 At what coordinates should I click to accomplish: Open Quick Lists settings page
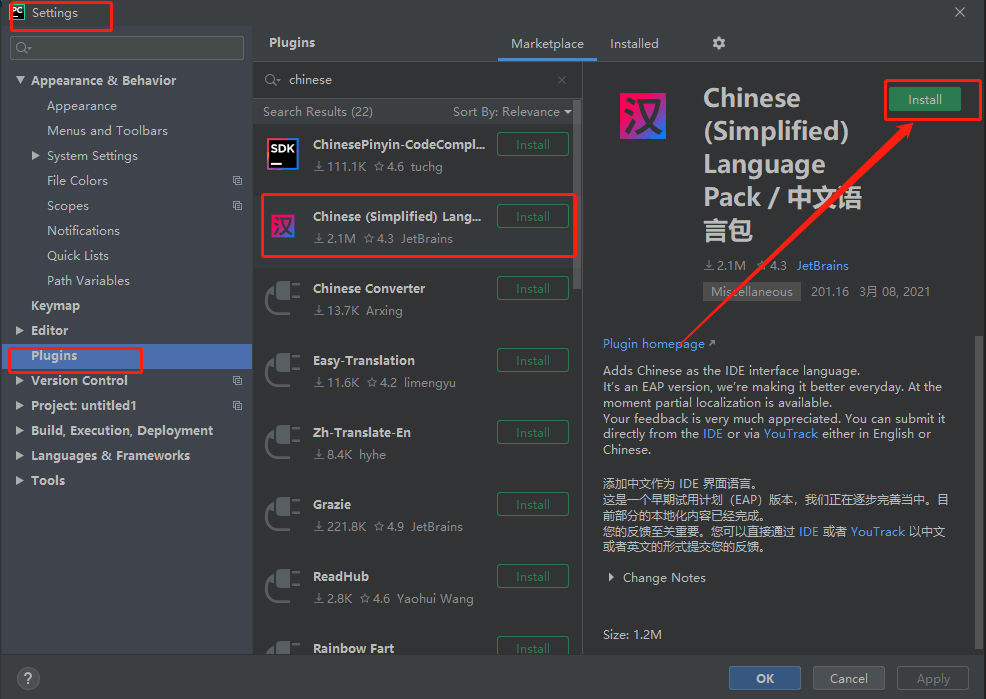(78, 256)
